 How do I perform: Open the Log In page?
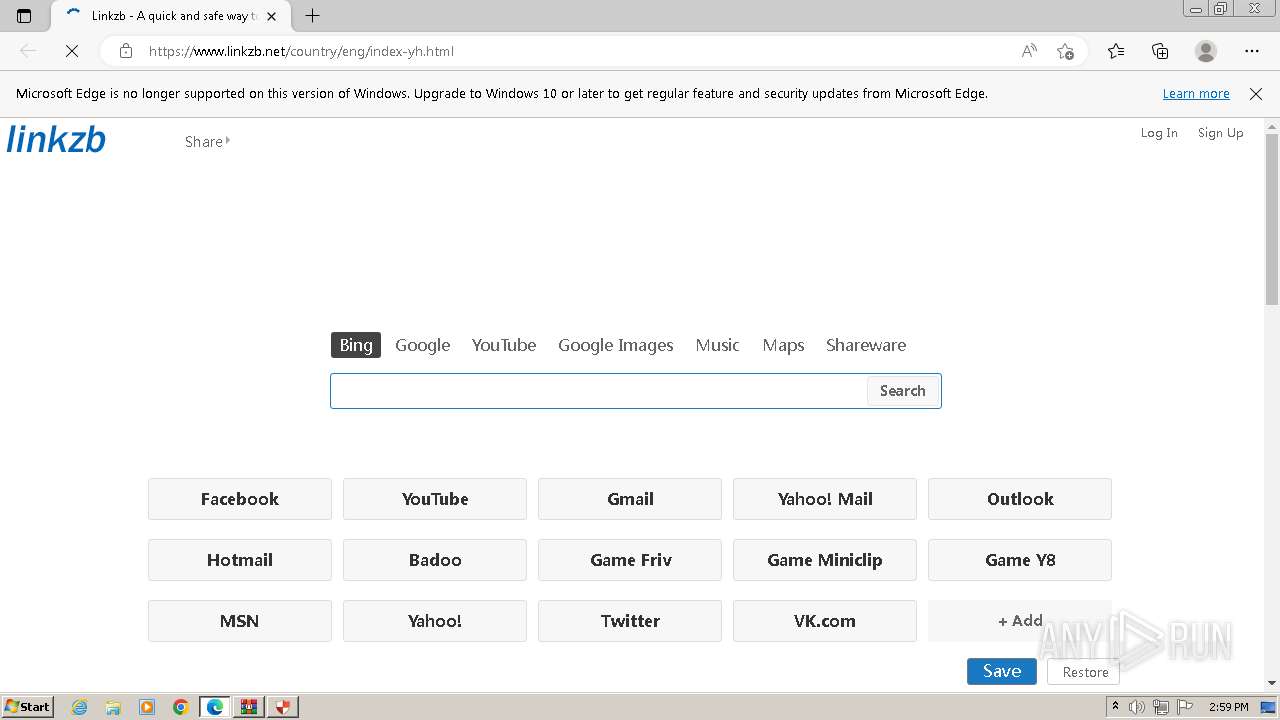pos(1159,133)
